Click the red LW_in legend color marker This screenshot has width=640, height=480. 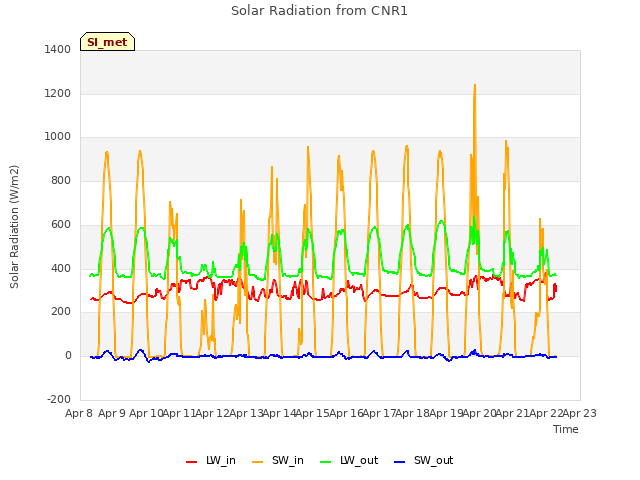(x=191, y=462)
